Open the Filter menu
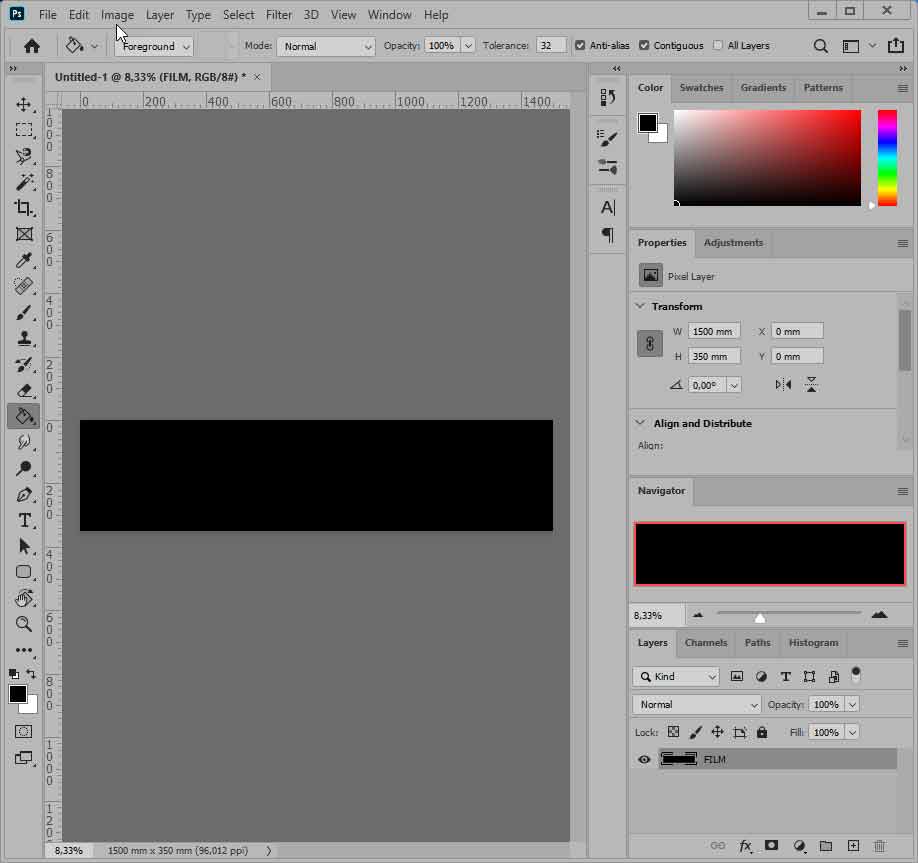This screenshot has height=863, width=918. coord(279,15)
